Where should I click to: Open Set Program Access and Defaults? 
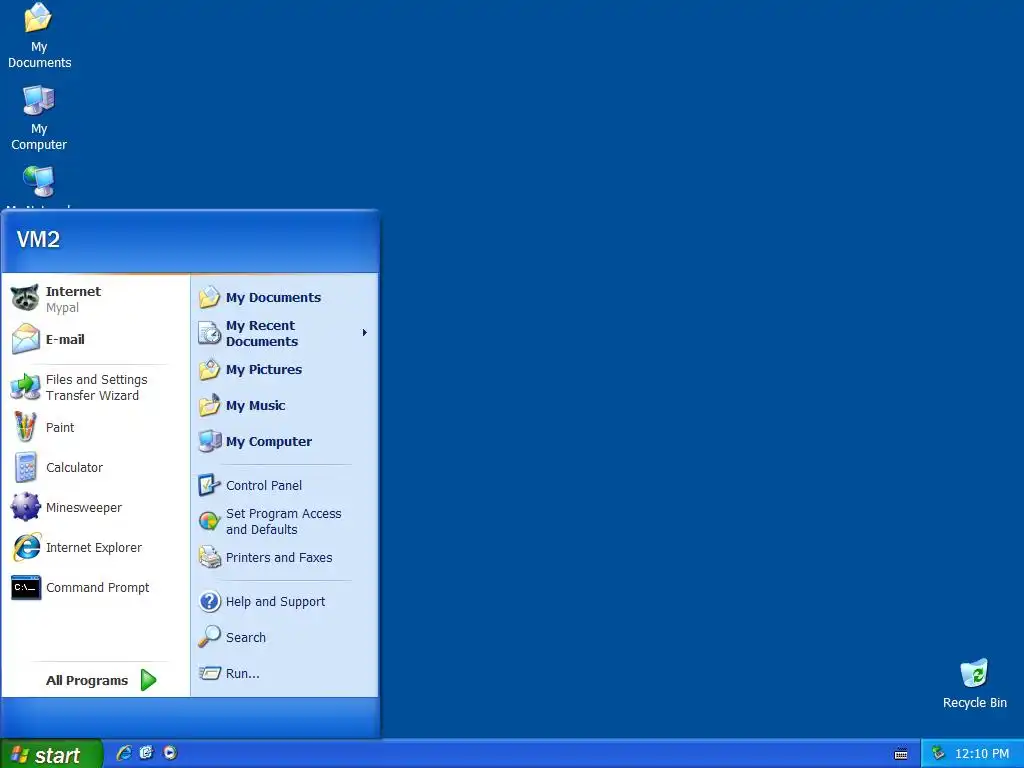pyautogui.click(x=284, y=522)
